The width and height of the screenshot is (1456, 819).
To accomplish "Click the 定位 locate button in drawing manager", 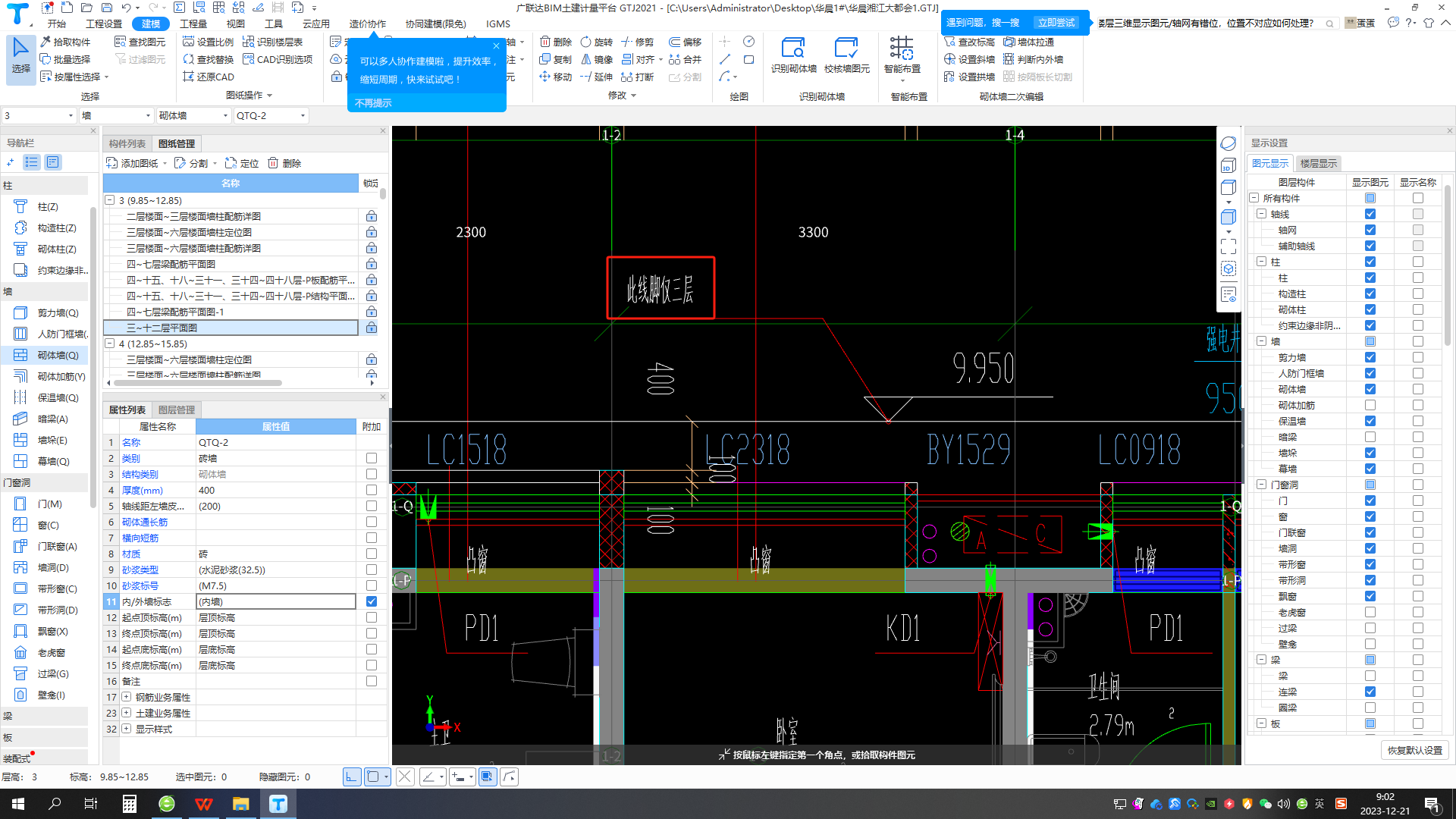I will click(x=242, y=163).
